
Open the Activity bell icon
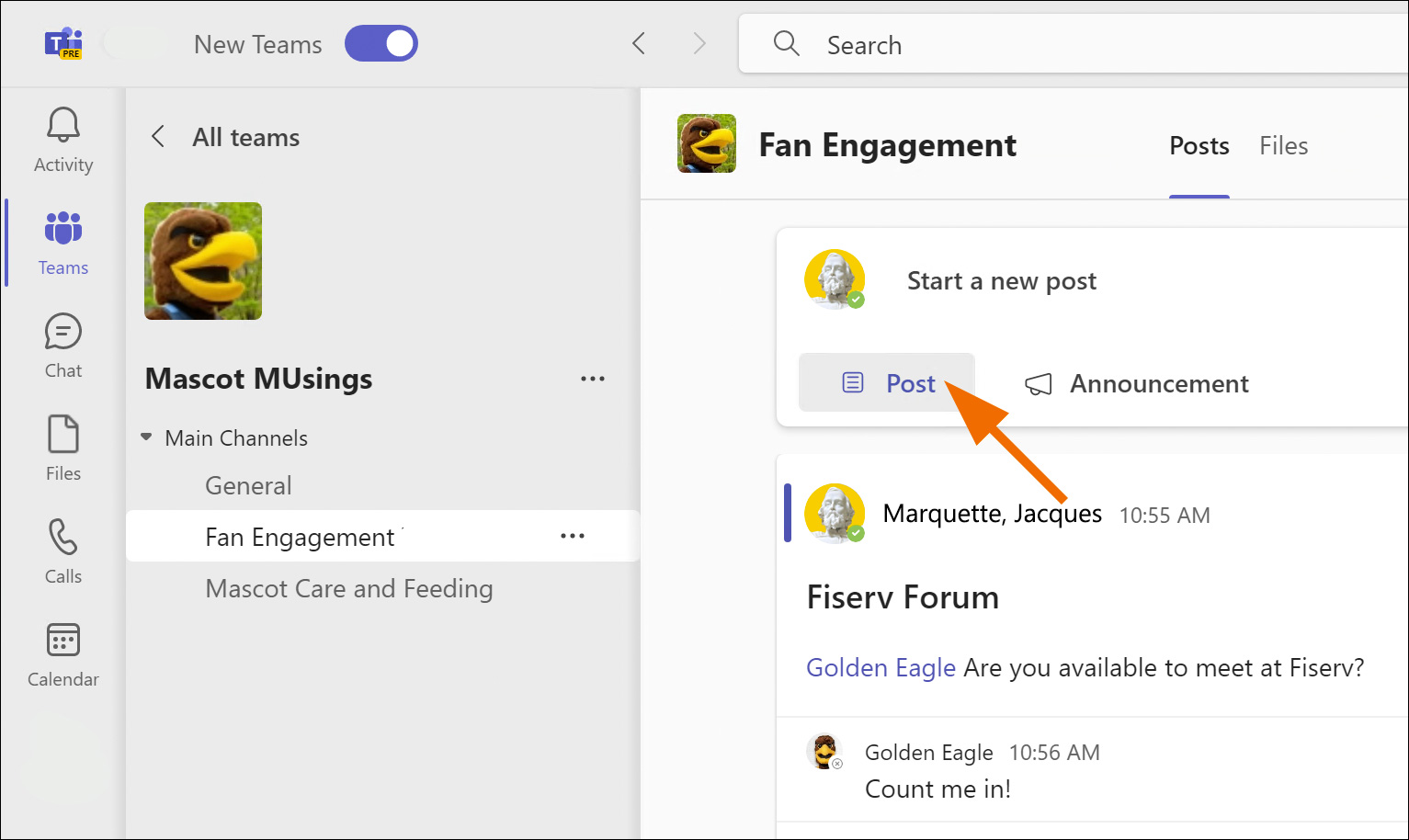pos(62,126)
